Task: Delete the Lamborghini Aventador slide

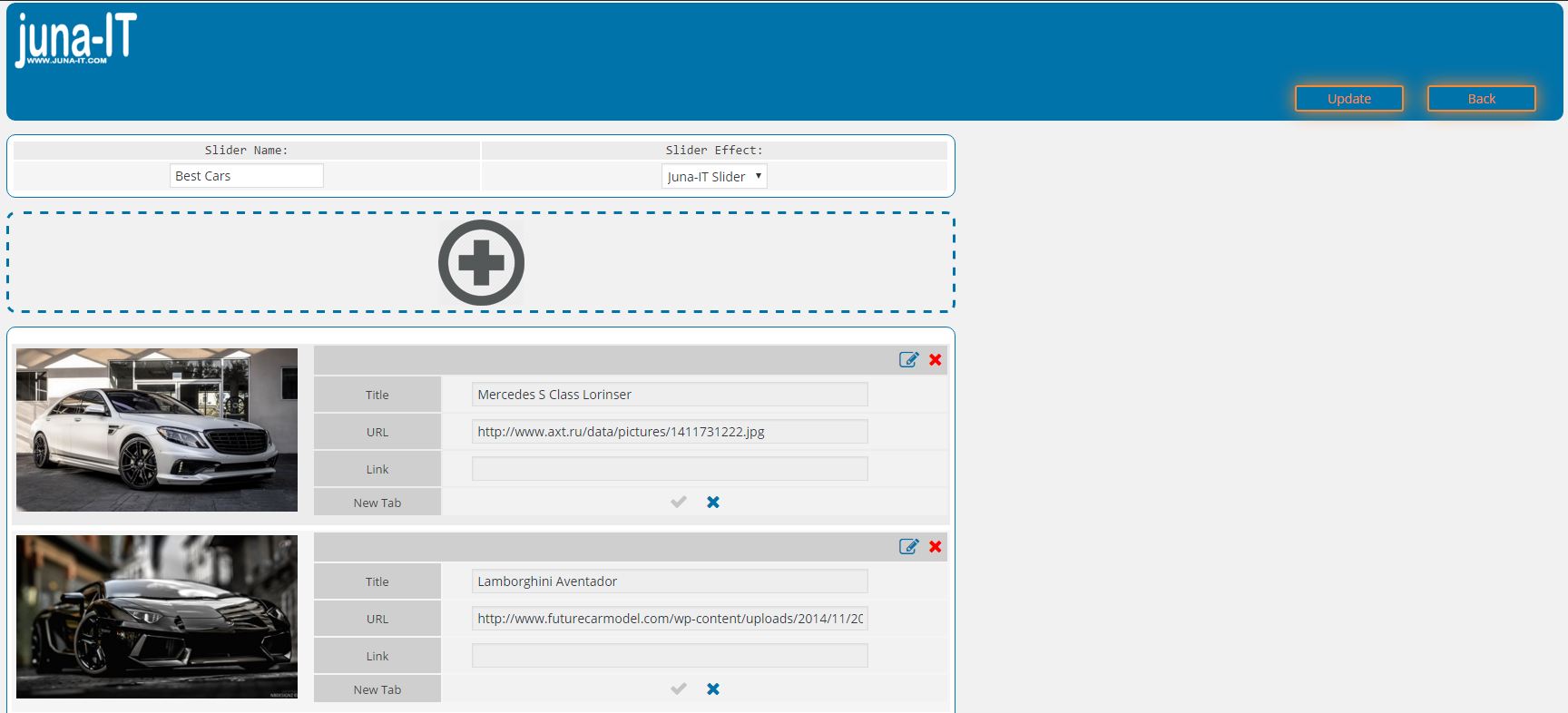Action: coord(936,546)
